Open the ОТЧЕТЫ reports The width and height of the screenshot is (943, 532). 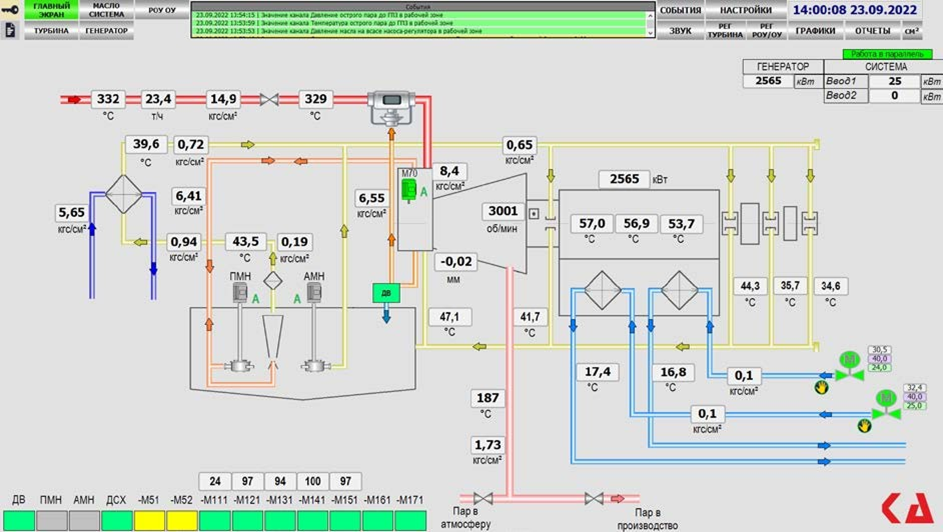click(x=872, y=31)
